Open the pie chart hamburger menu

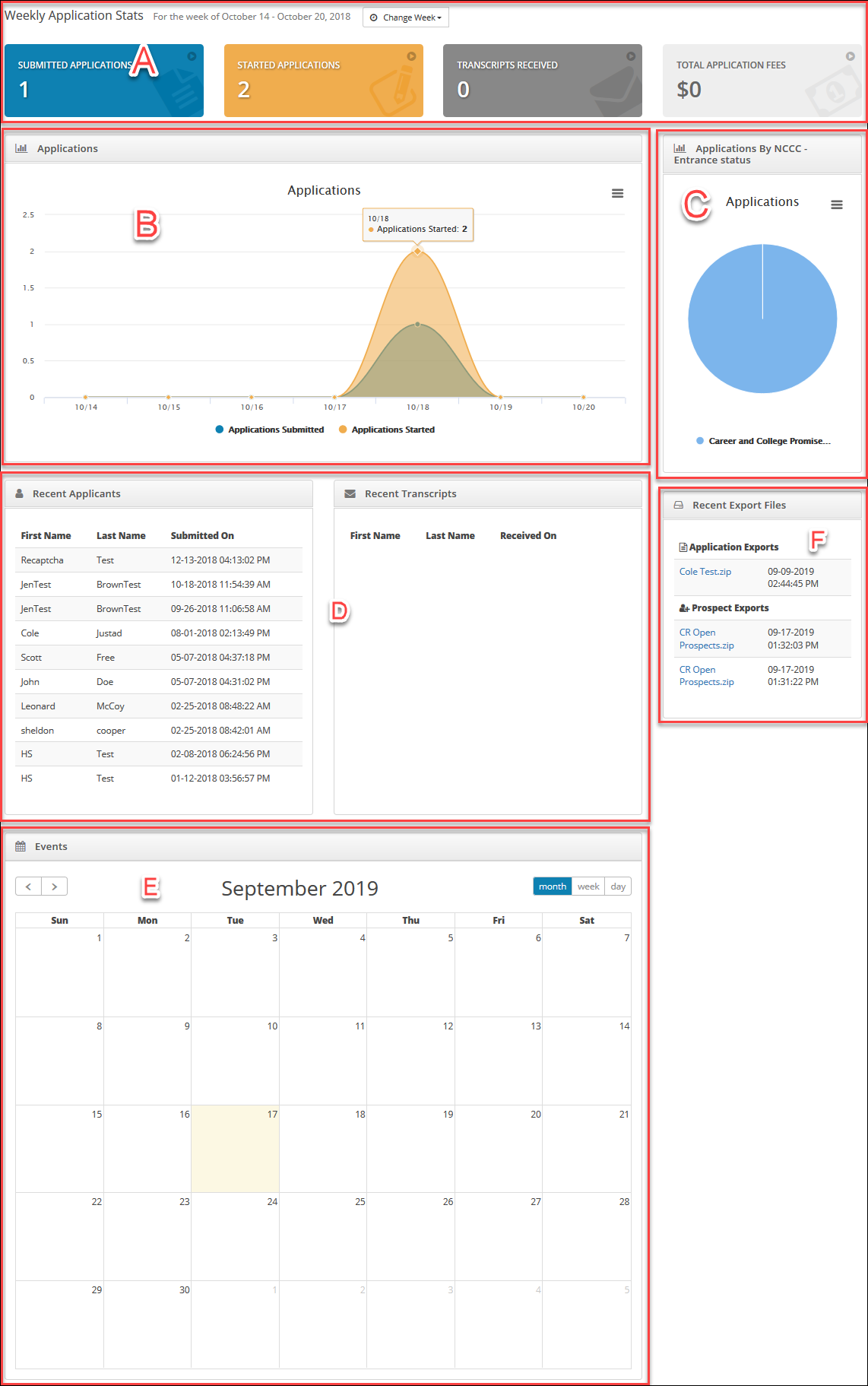pos(836,205)
